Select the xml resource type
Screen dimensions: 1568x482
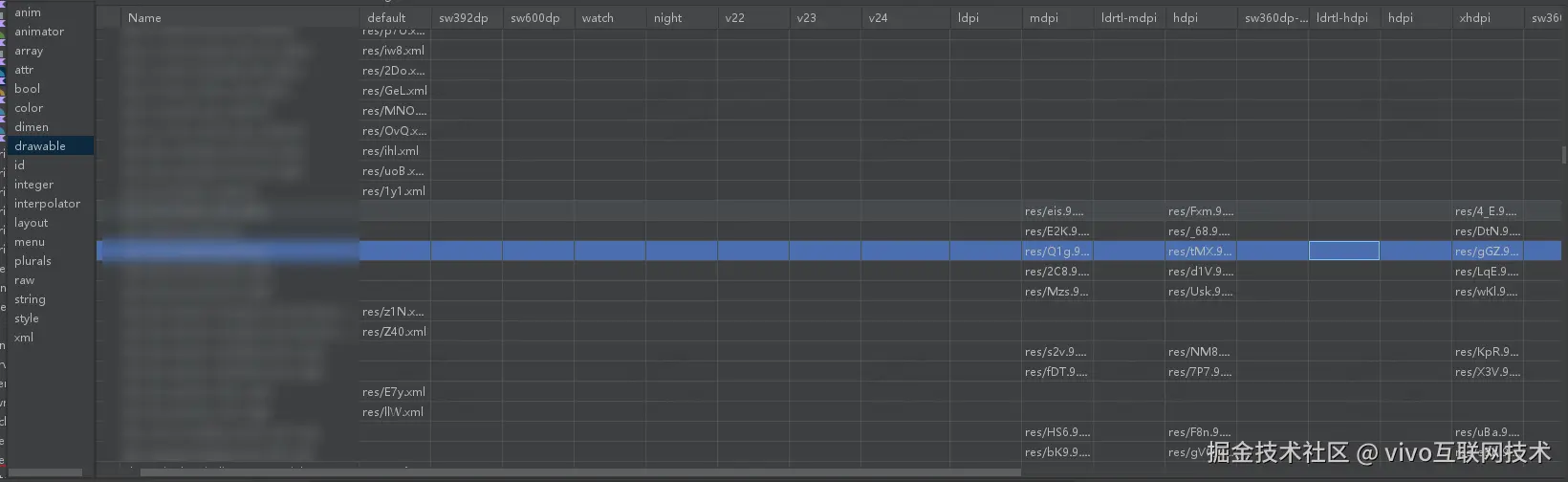24,338
